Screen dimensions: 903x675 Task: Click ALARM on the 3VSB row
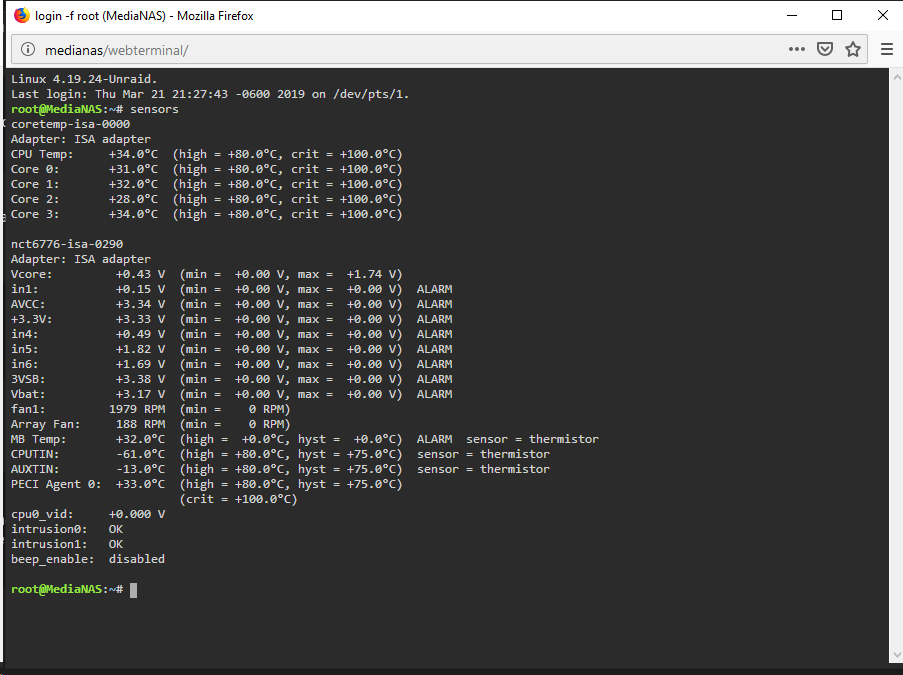pyautogui.click(x=434, y=379)
